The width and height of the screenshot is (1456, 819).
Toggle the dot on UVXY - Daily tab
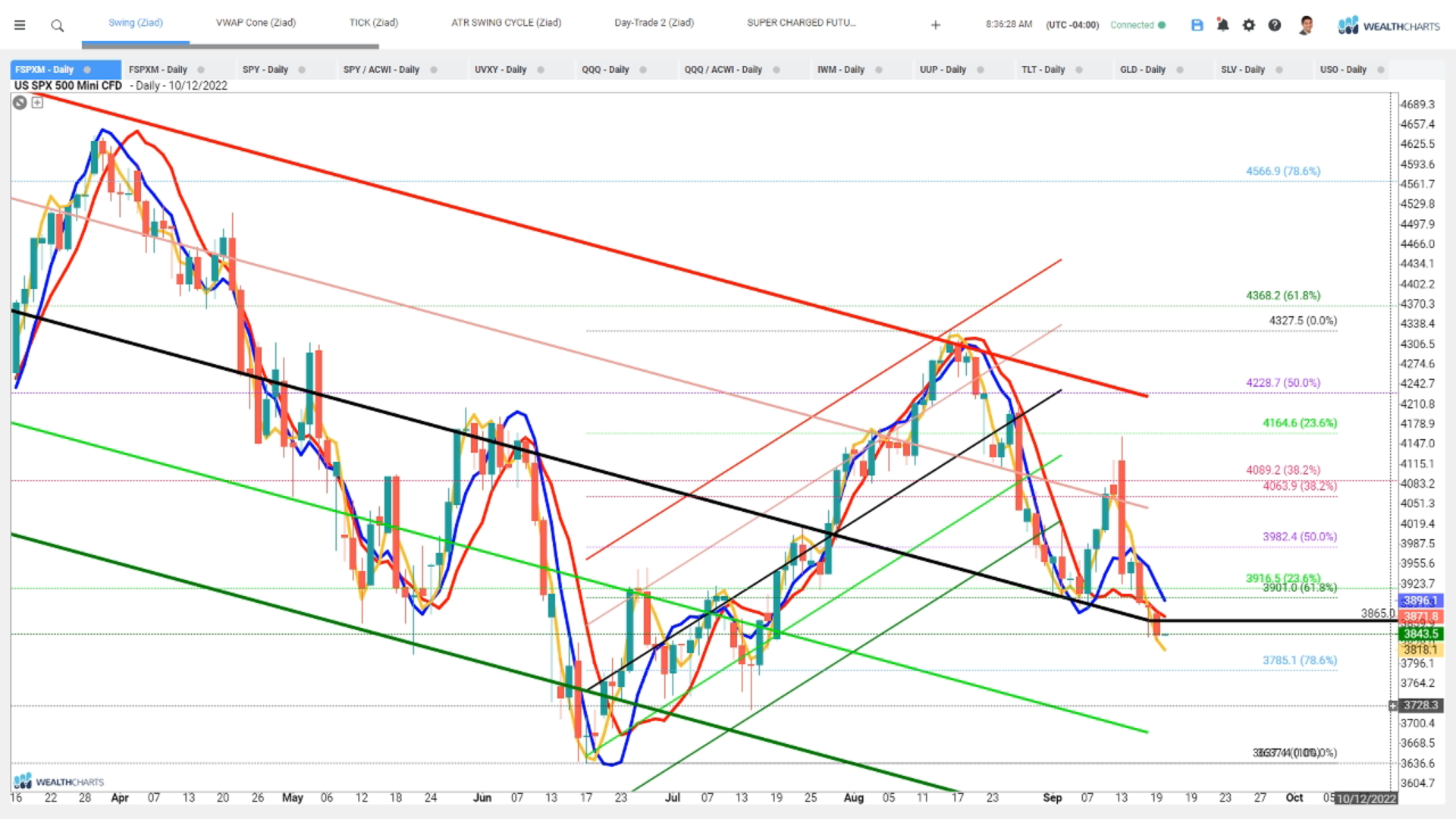click(x=541, y=70)
